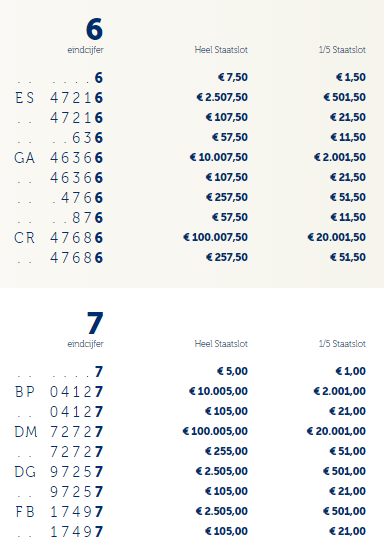Select the DM 72727 lottery number

pos(59,432)
